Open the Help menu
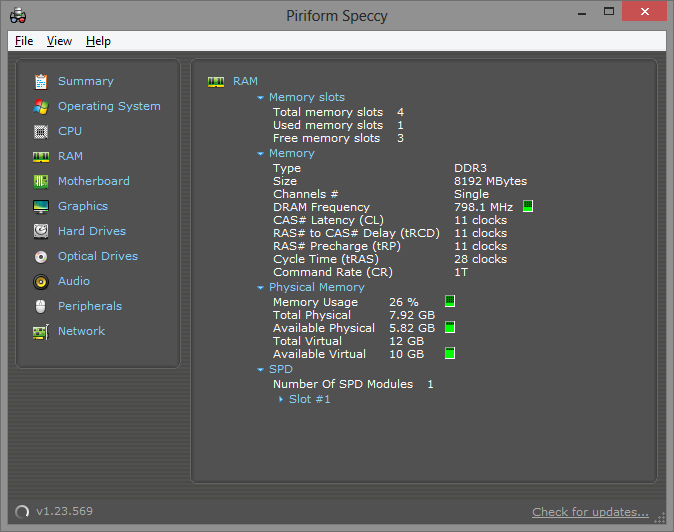Image resolution: width=674 pixels, height=532 pixels. click(98, 41)
